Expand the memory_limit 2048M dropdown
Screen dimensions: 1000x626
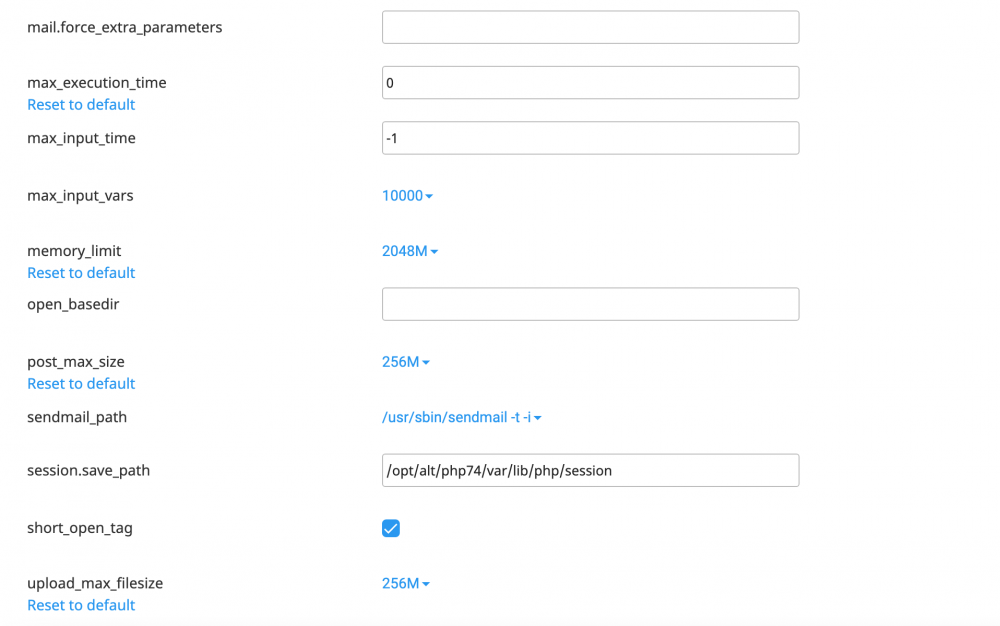410,251
